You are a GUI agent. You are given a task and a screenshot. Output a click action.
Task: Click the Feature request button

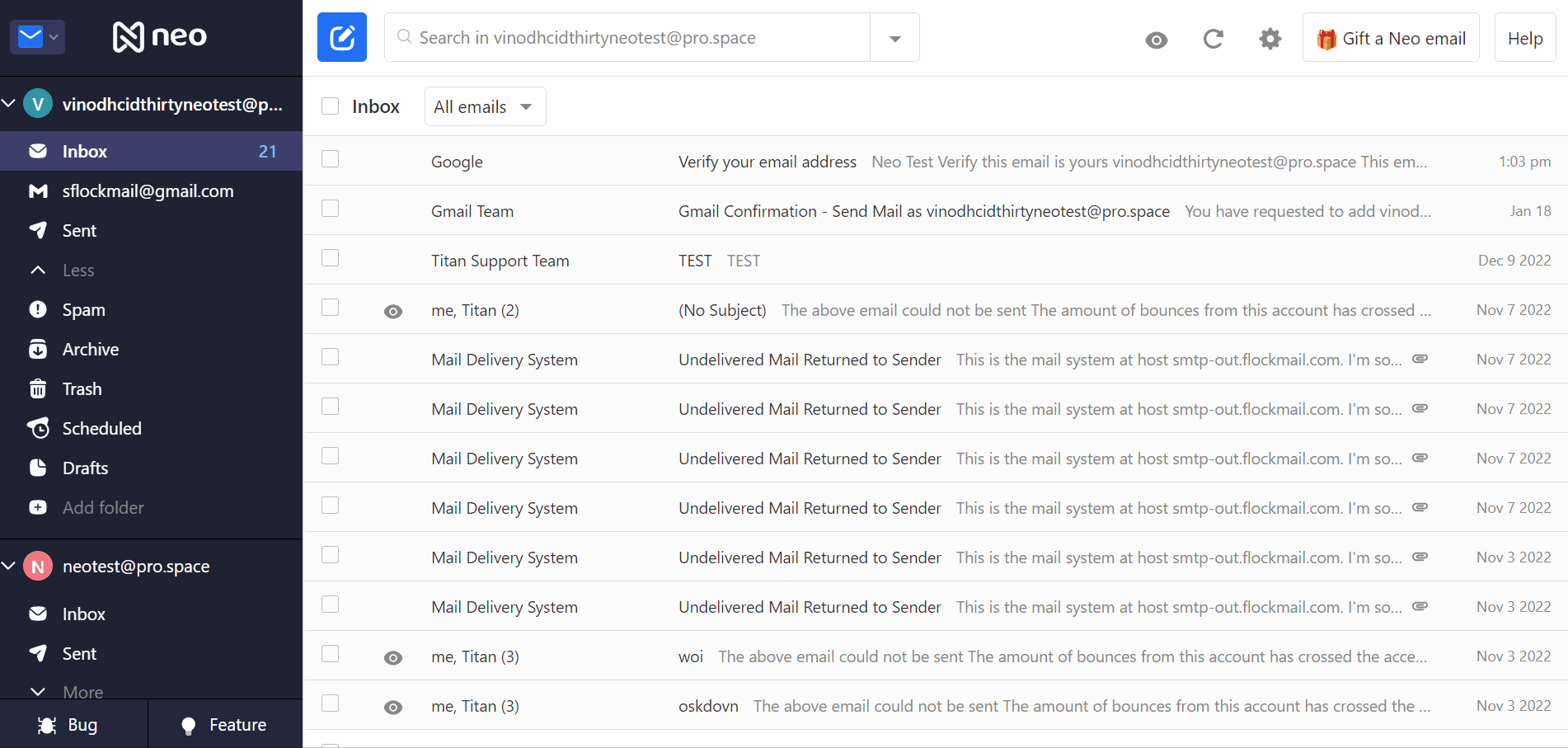point(225,724)
